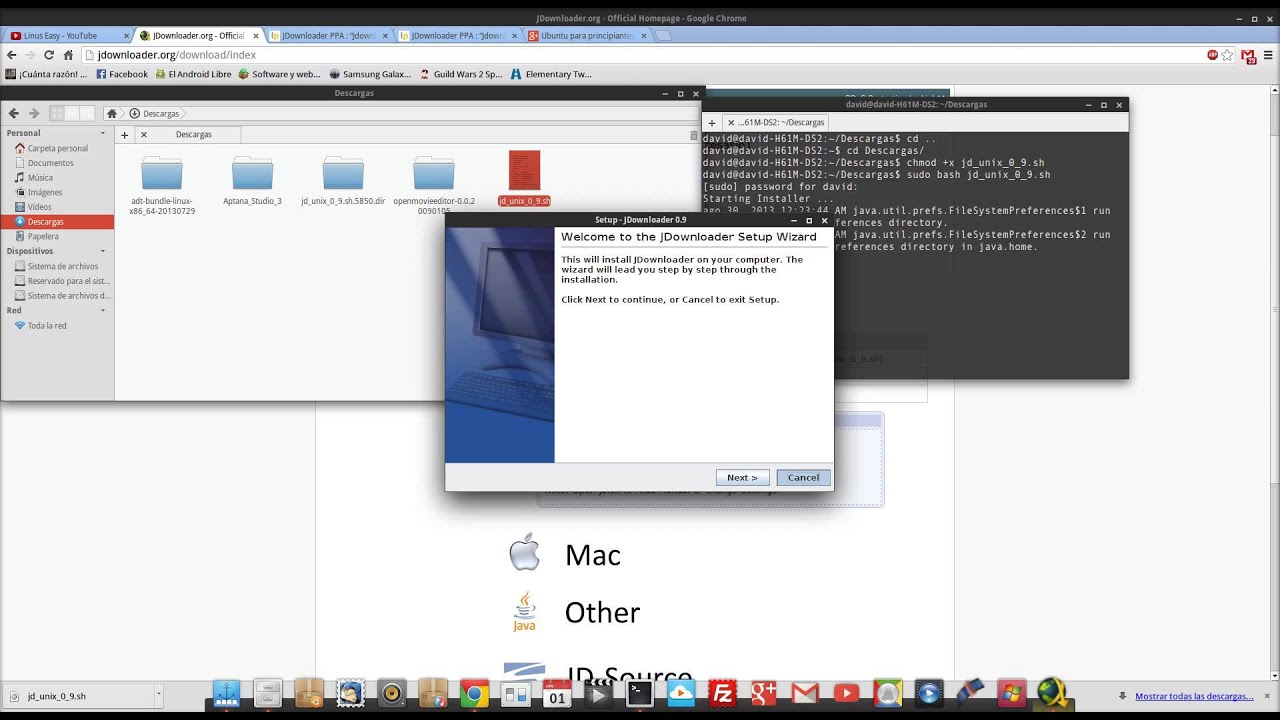Select jd_unix_0_9.sh.5850.dir folder
The width and height of the screenshot is (1280, 720).
pos(343,180)
